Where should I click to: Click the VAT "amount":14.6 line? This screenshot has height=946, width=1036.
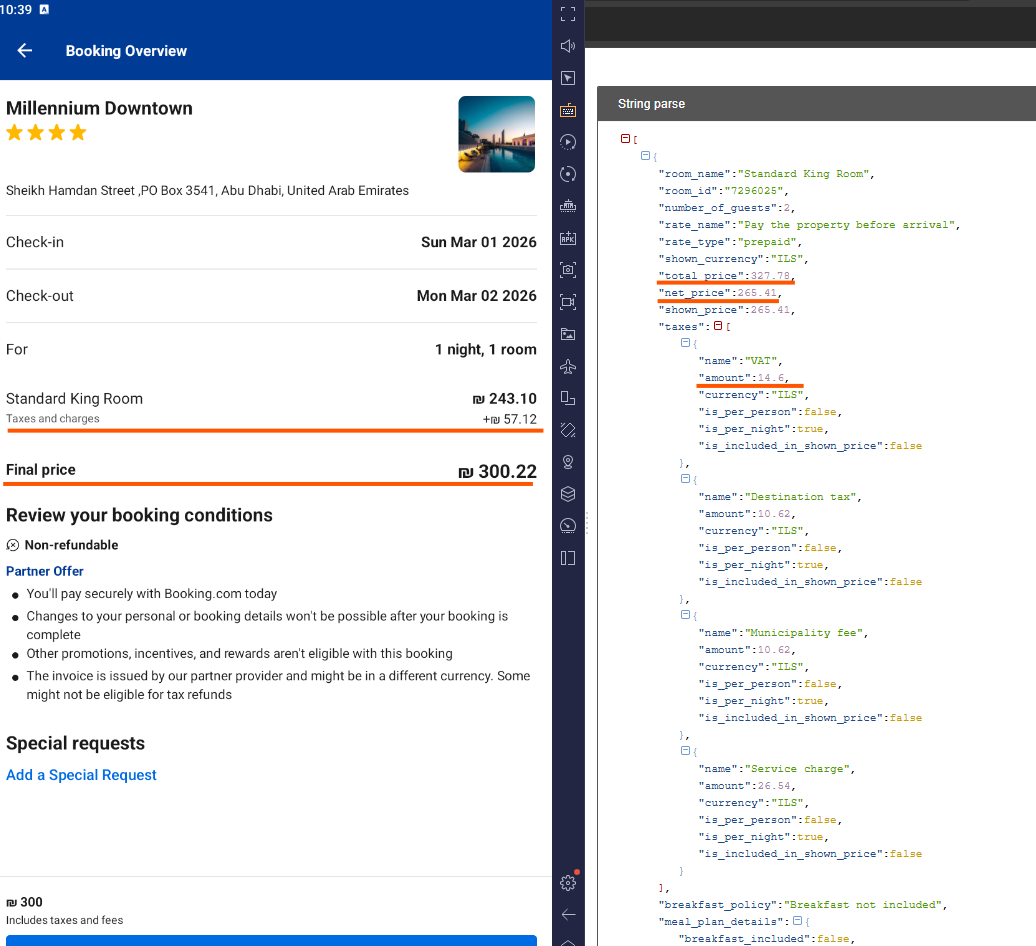(743, 378)
